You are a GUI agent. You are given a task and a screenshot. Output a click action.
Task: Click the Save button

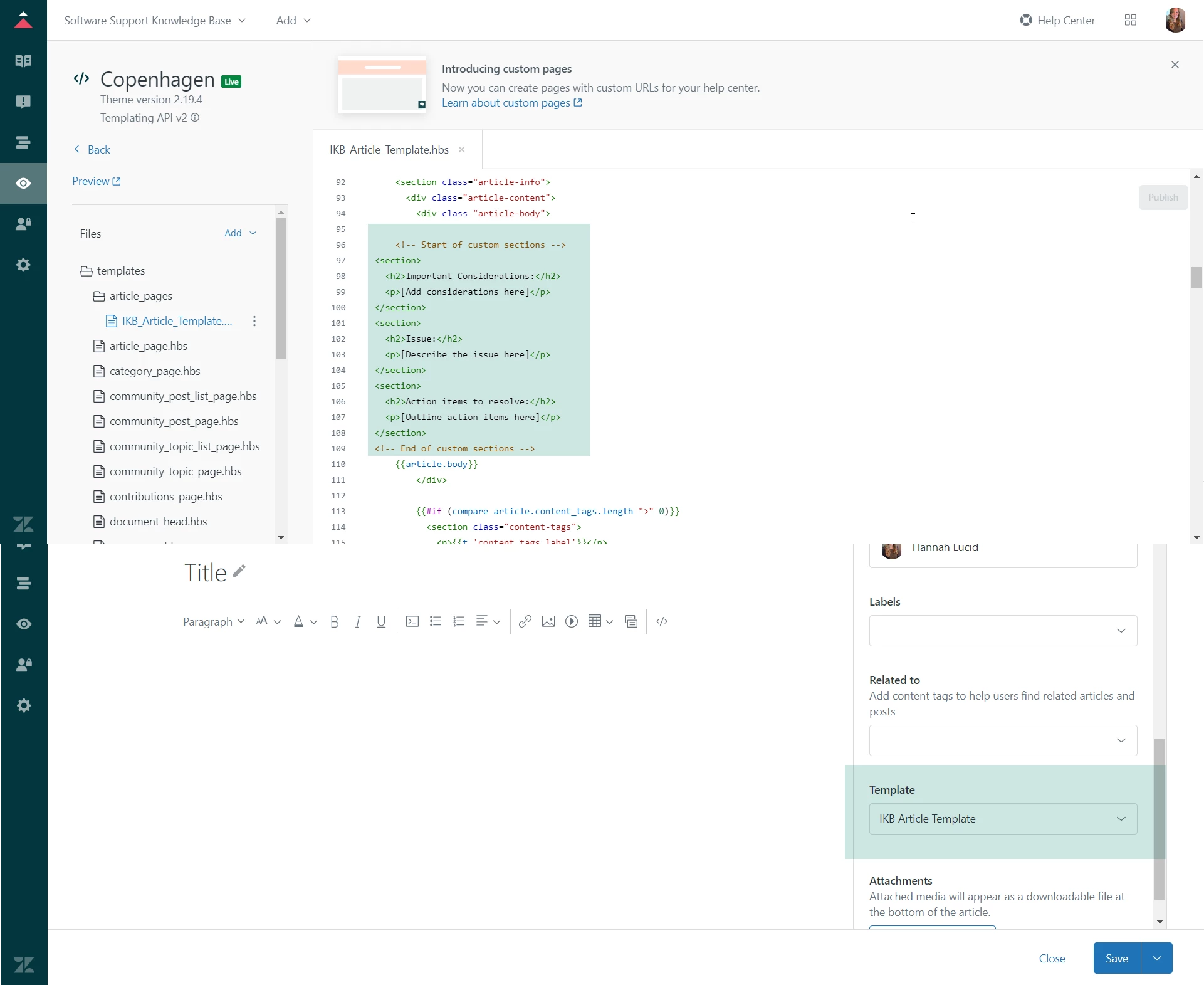tap(1116, 958)
